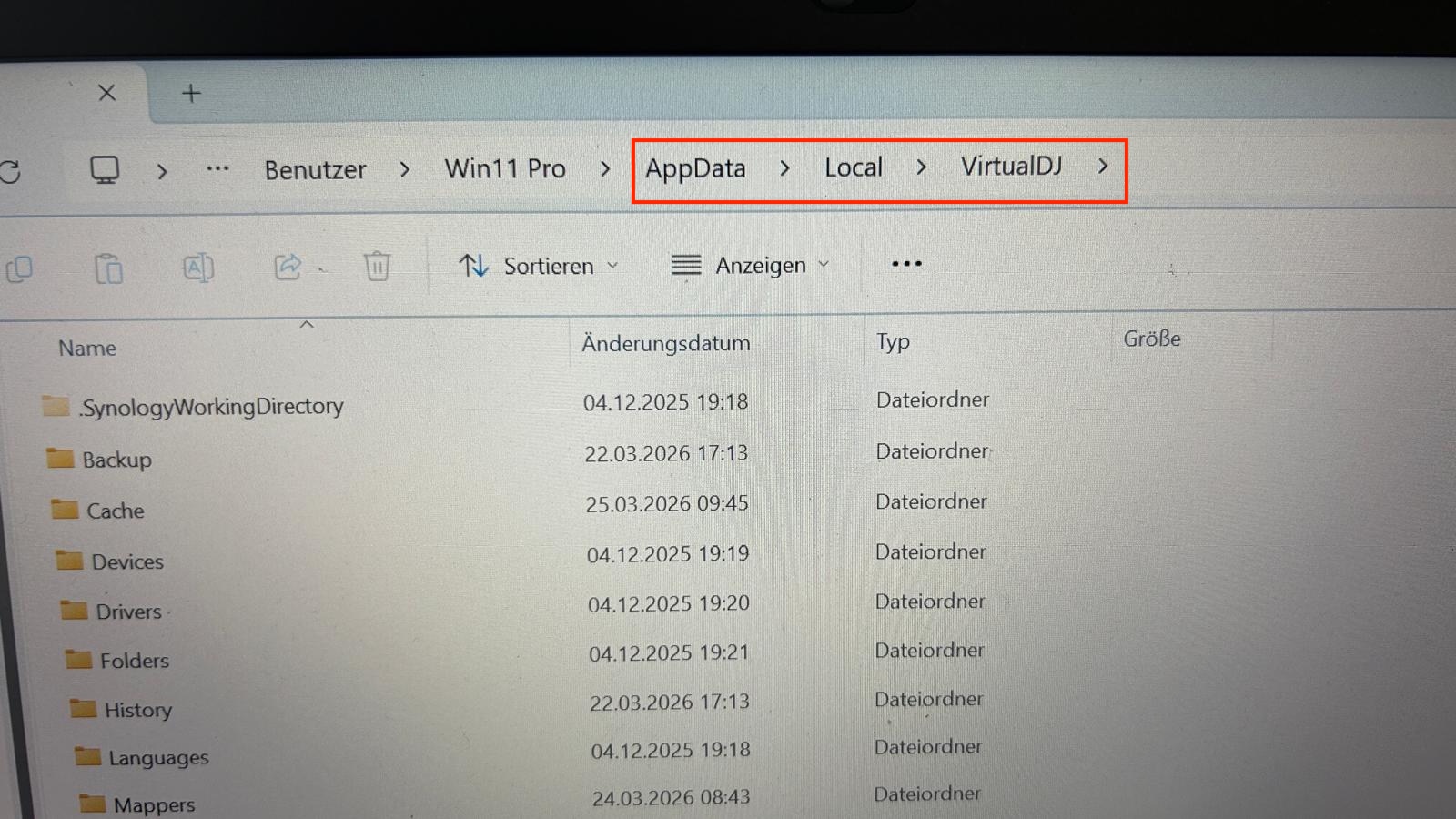1456x819 pixels.
Task: Open the toolbar more options ellipsis
Action: pos(906,264)
